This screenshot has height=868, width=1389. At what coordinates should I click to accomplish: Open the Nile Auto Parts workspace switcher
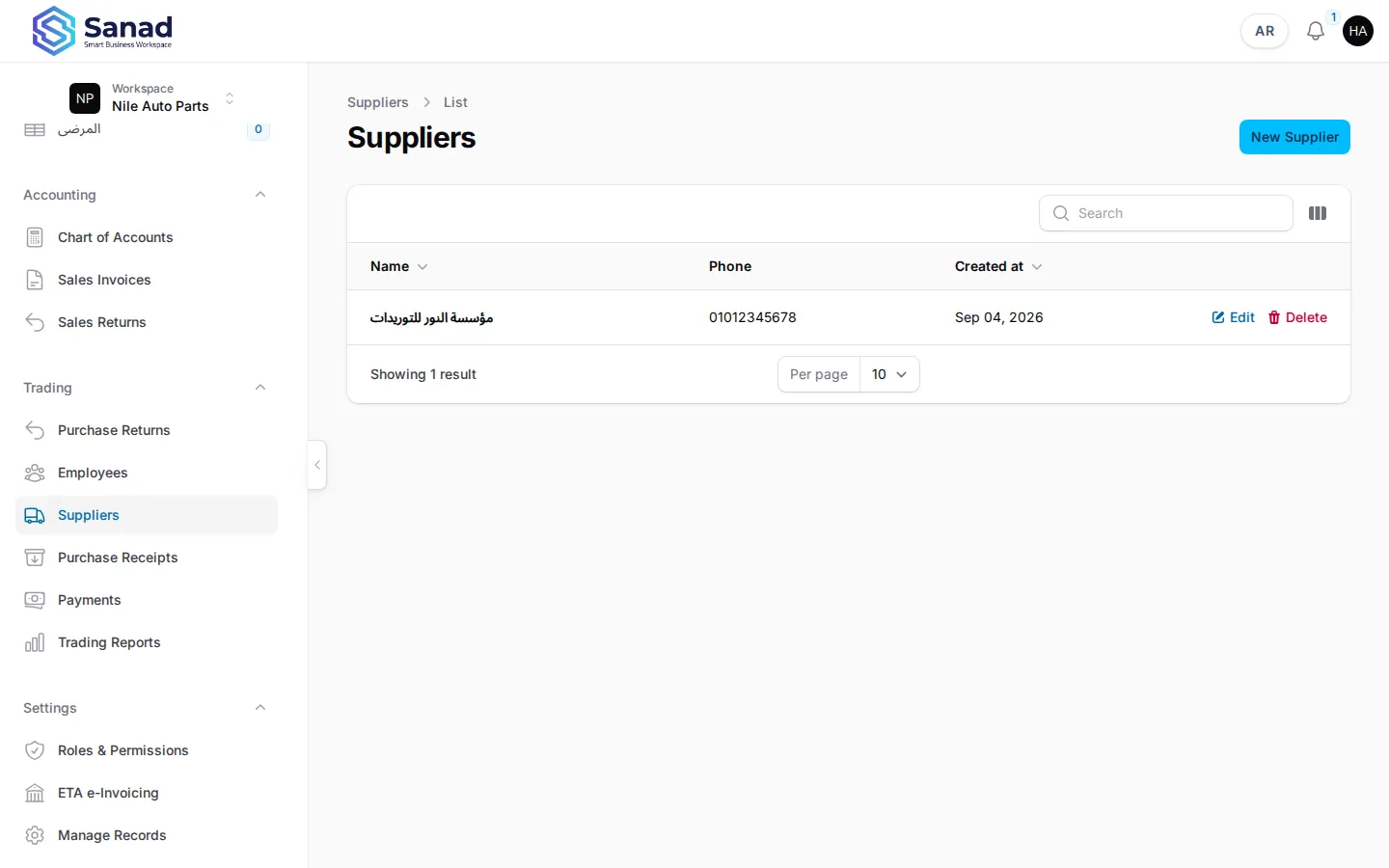[x=154, y=97]
